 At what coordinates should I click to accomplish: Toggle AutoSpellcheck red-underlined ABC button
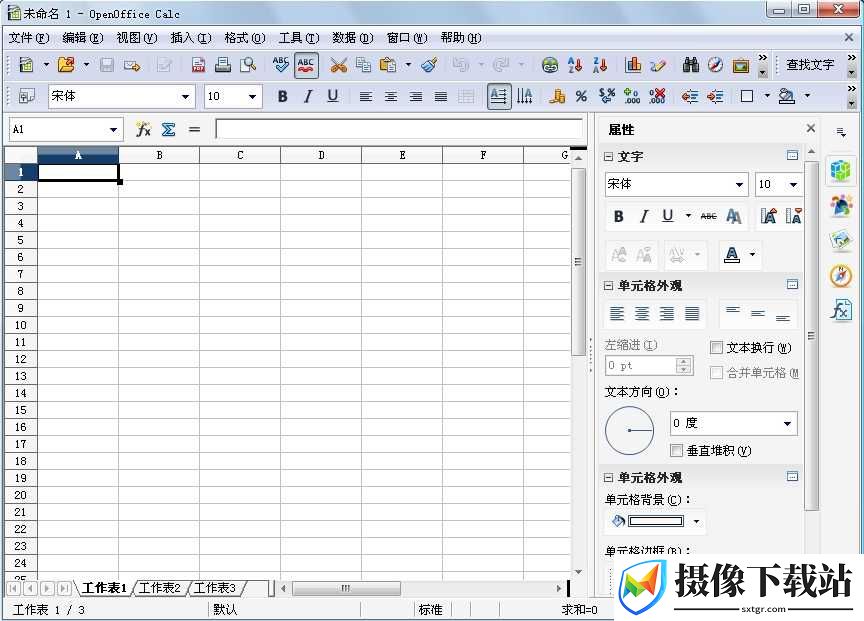pos(306,65)
